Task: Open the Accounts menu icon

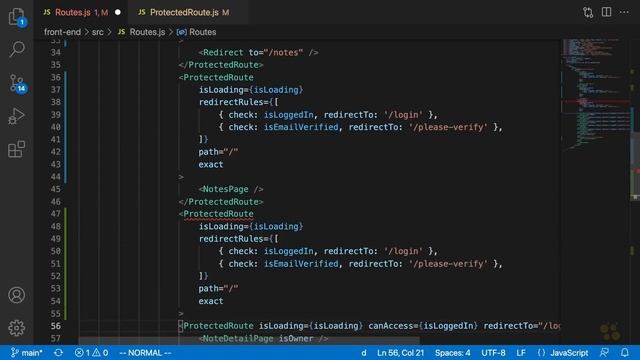Action: 17,295
